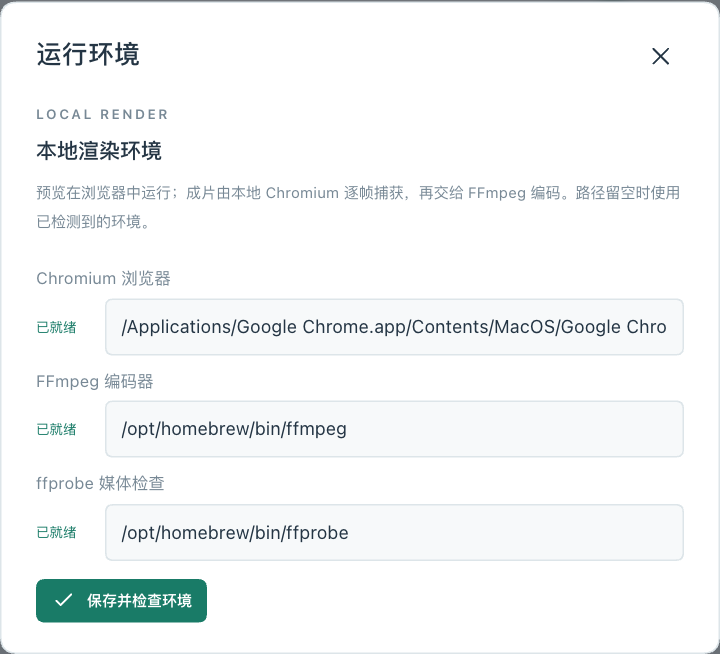Click the 本地渲染环境 heading
Image resolution: width=720 pixels, height=654 pixels.
click(x=99, y=151)
